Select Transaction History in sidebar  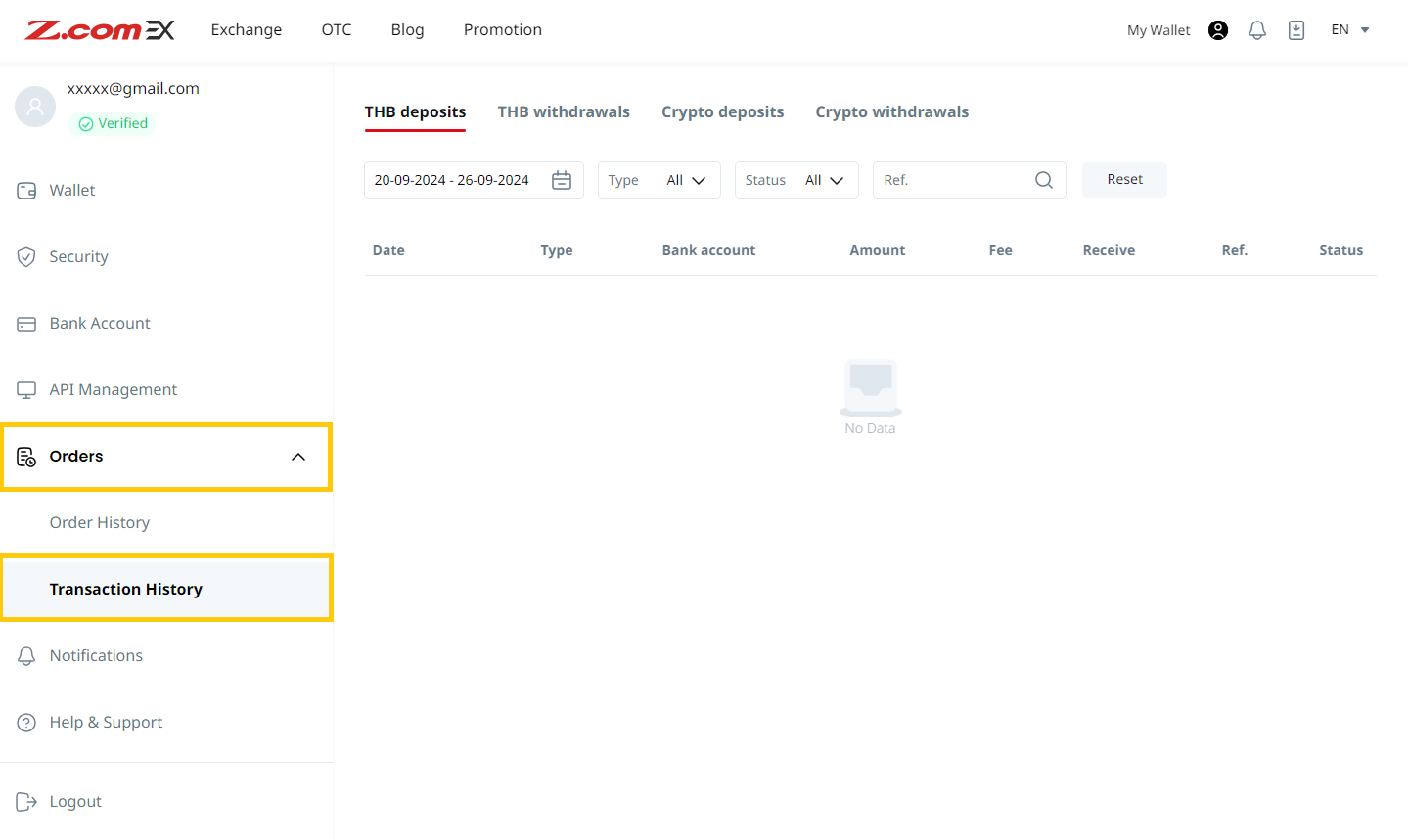click(x=166, y=589)
